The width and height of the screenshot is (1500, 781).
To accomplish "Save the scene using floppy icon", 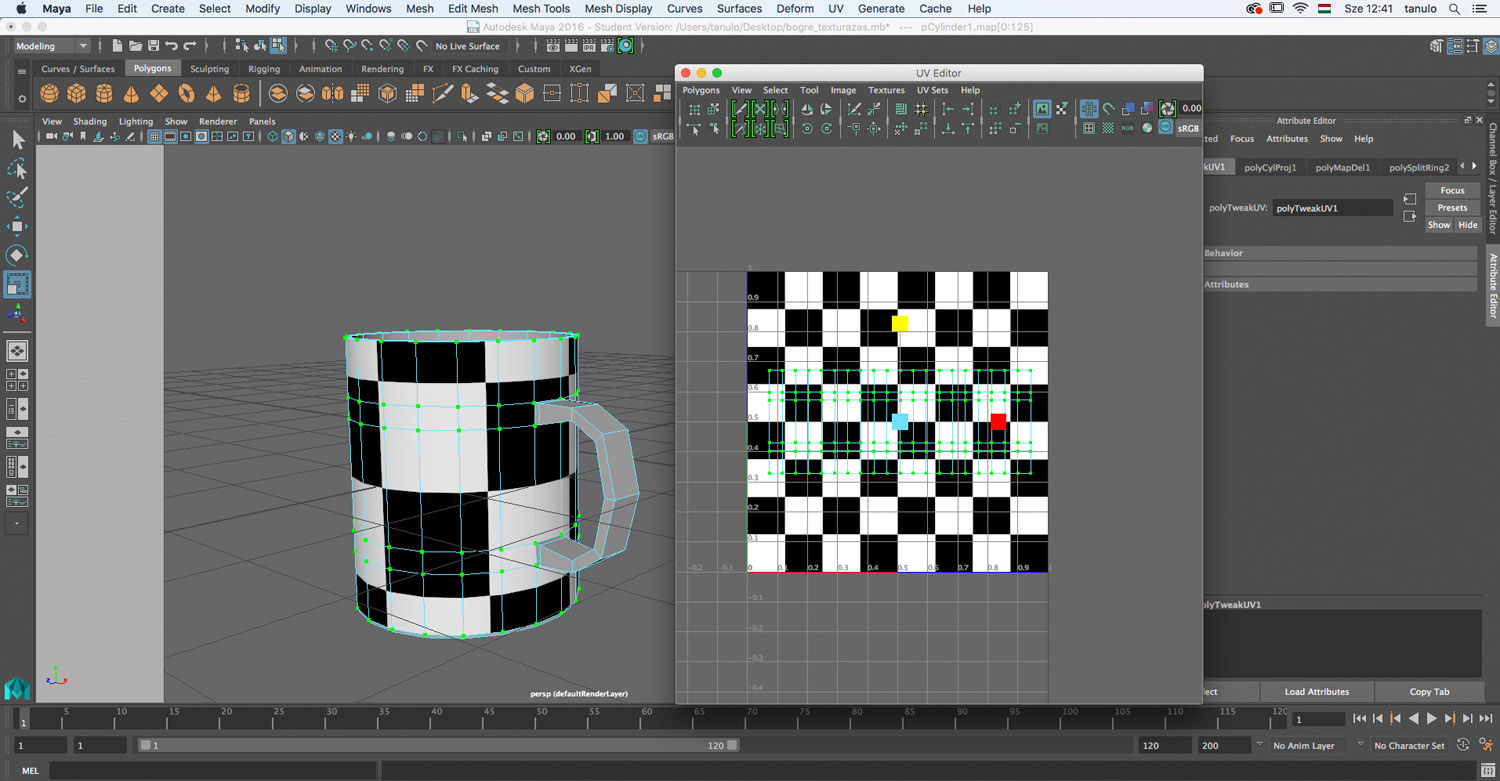I will point(153,46).
